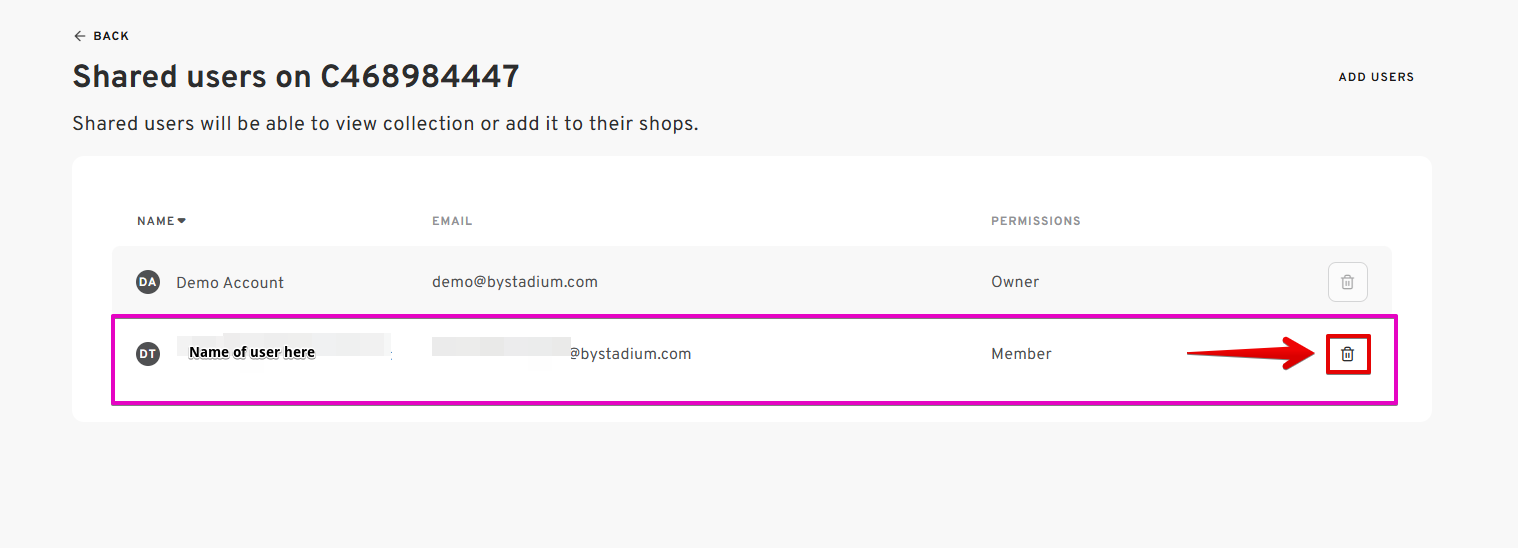Viewport: 1518px width, 548px height.
Task: Click the DA avatar badge
Action: [x=148, y=282]
